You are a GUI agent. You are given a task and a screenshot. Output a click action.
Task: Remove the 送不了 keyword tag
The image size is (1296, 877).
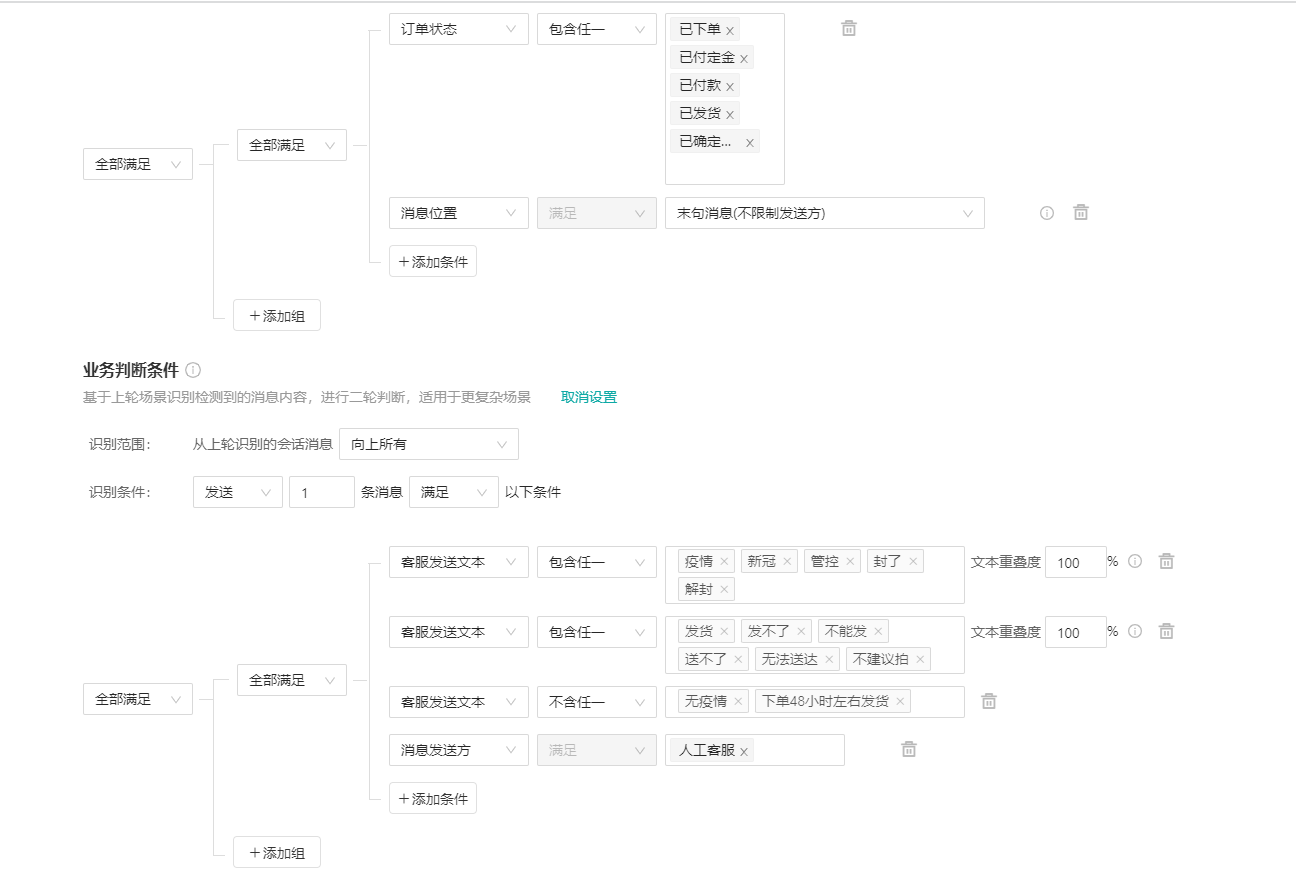(738, 660)
